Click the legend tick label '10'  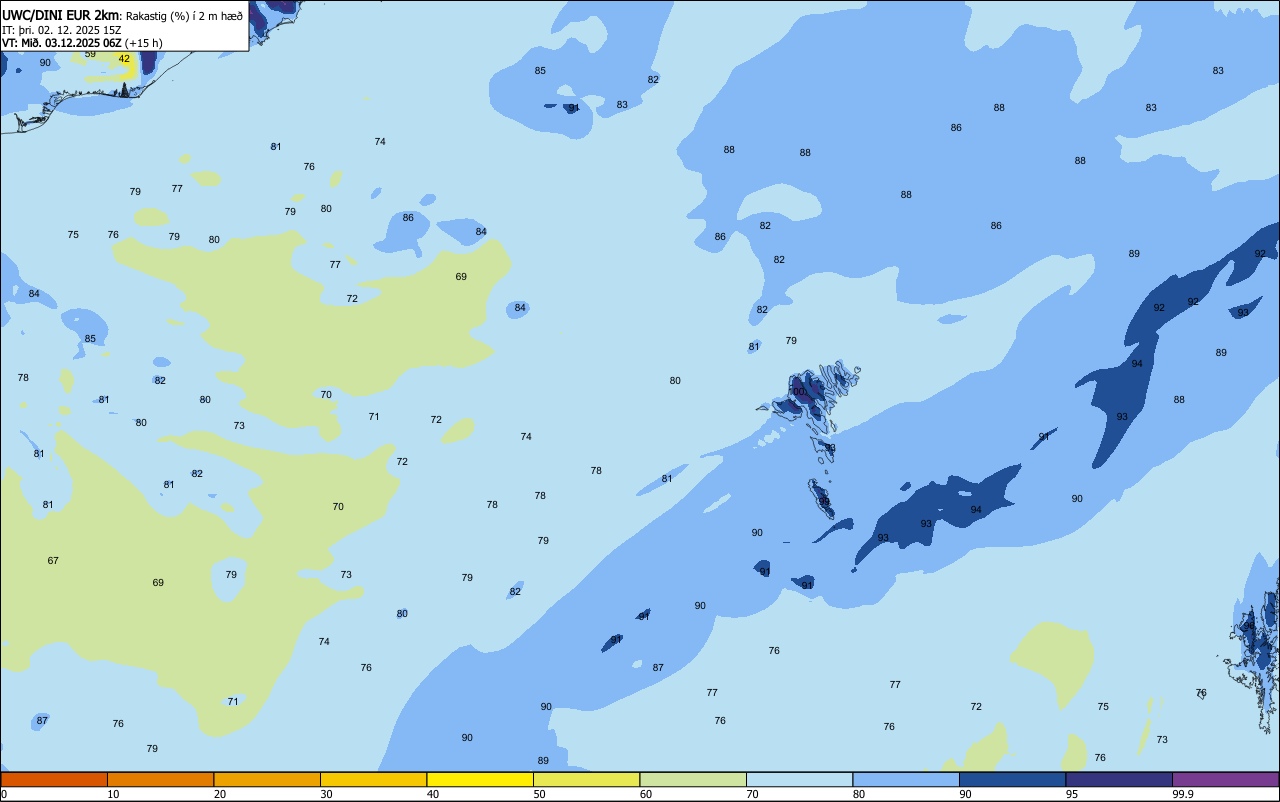[113, 794]
